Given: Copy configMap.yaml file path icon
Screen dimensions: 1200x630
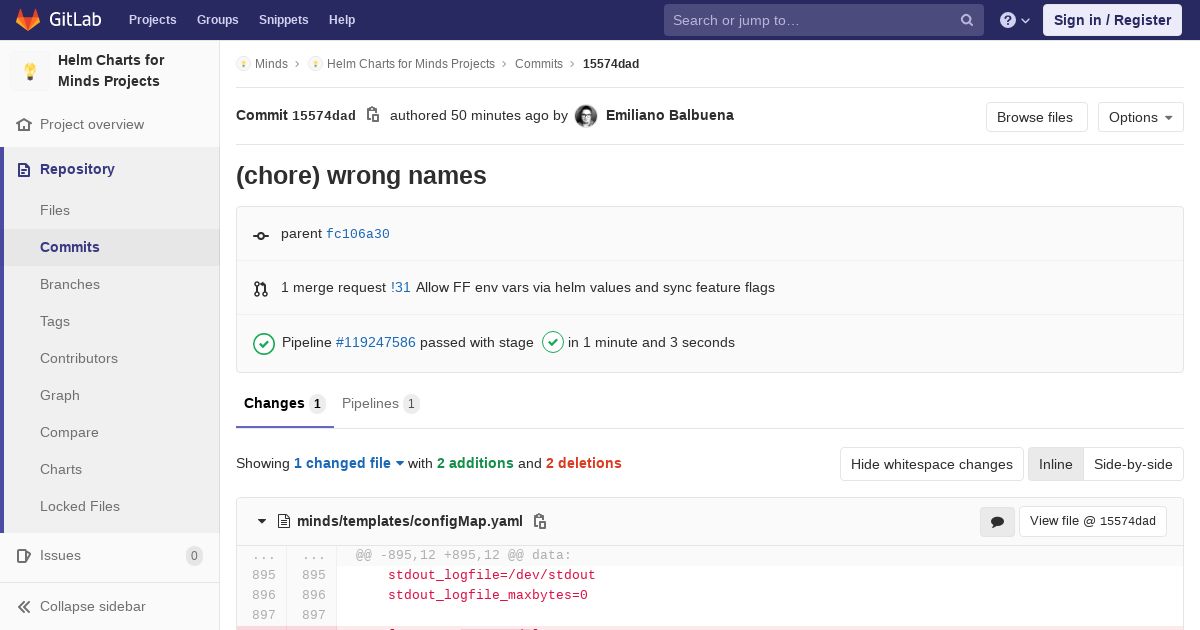Looking at the screenshot, I should tap(540, 521).
